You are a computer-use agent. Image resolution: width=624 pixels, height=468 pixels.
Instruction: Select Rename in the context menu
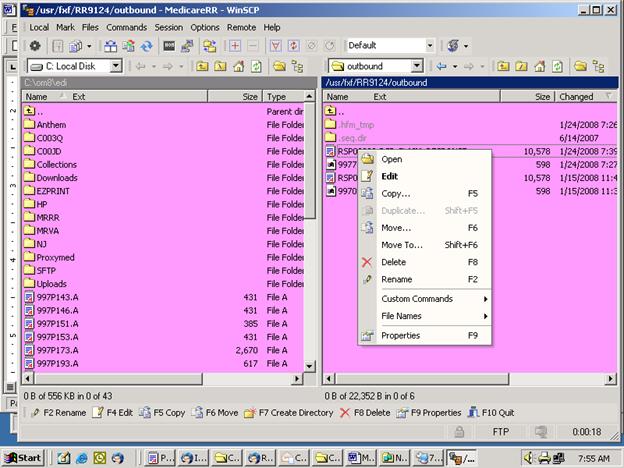point(396,279)
